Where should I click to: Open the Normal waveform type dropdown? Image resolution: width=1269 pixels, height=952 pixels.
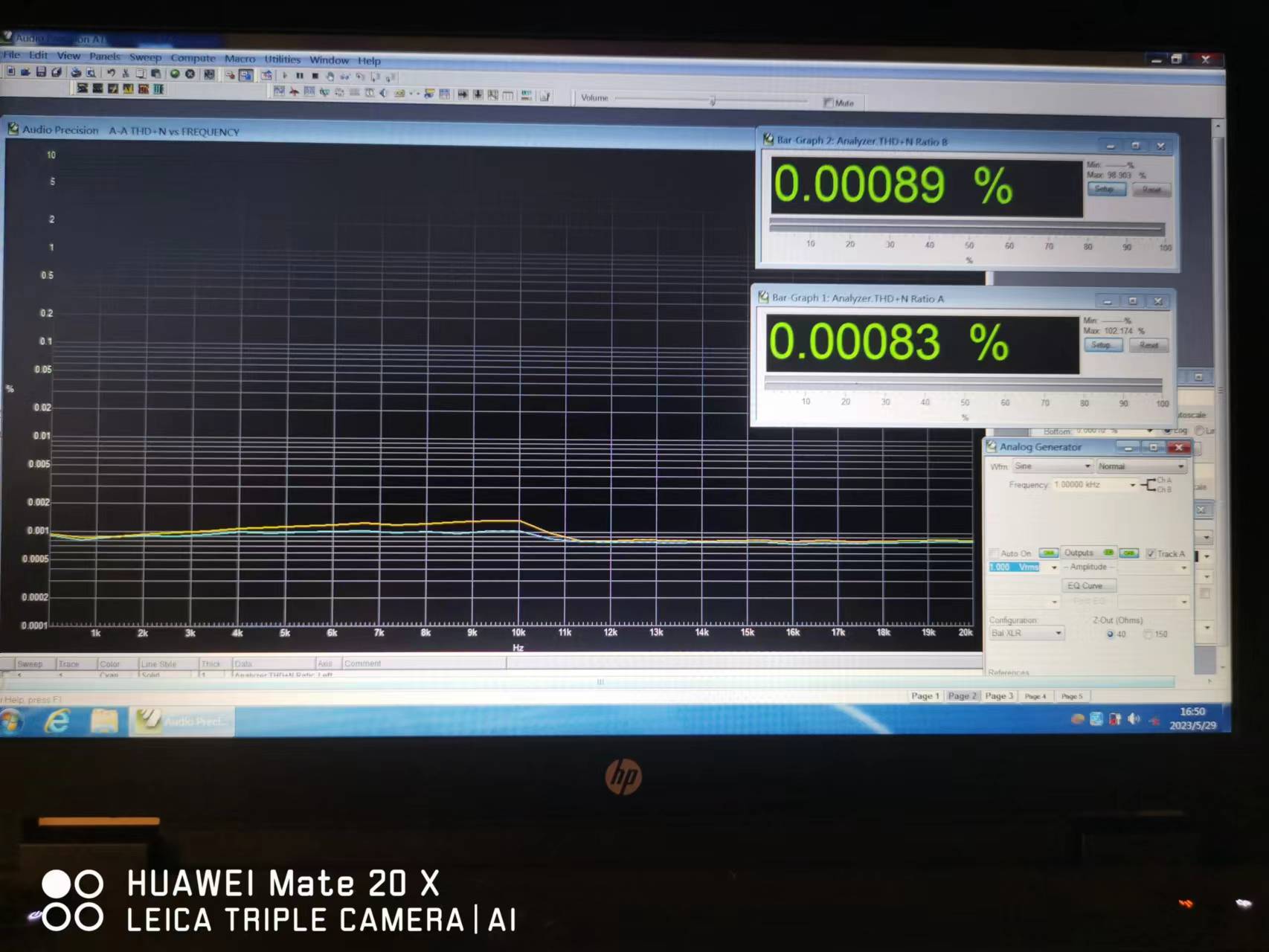click(x=1141, y=466)
